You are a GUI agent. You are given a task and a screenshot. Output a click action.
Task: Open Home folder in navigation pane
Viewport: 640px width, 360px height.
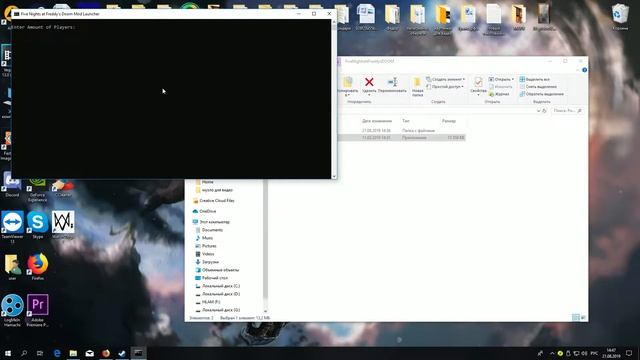(204, 182)
